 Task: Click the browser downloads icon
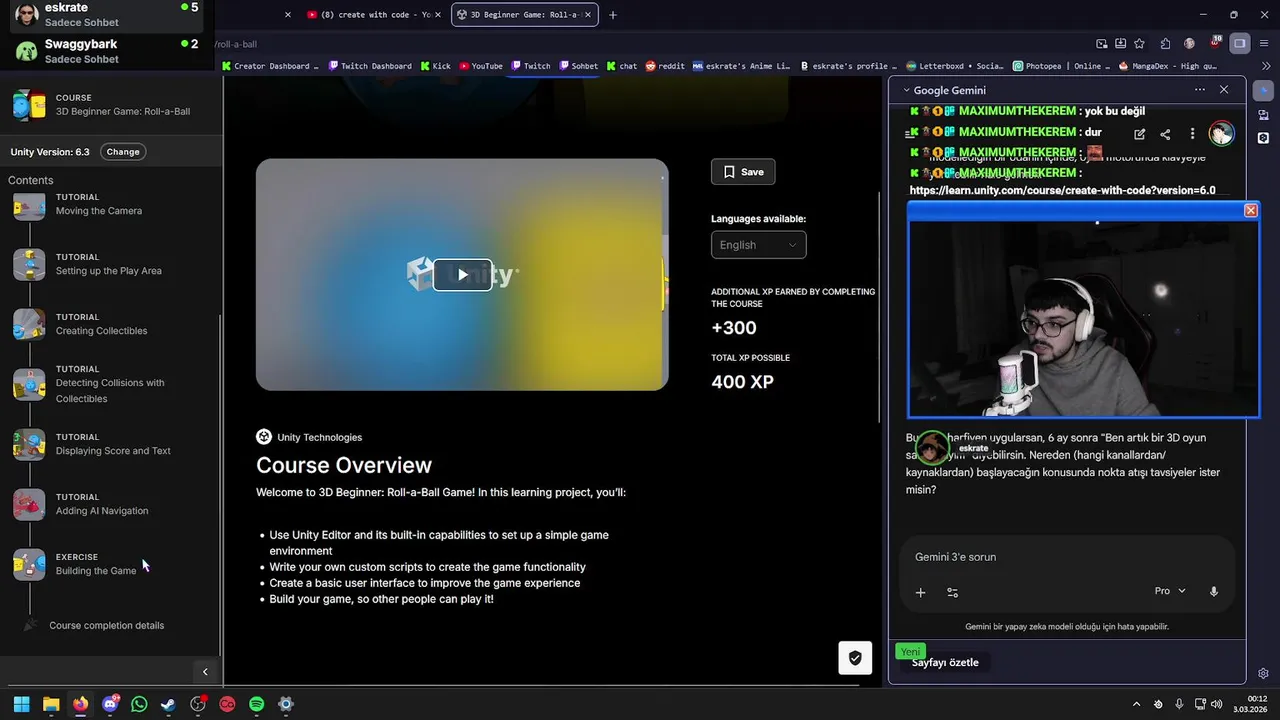pos(1121,44)
